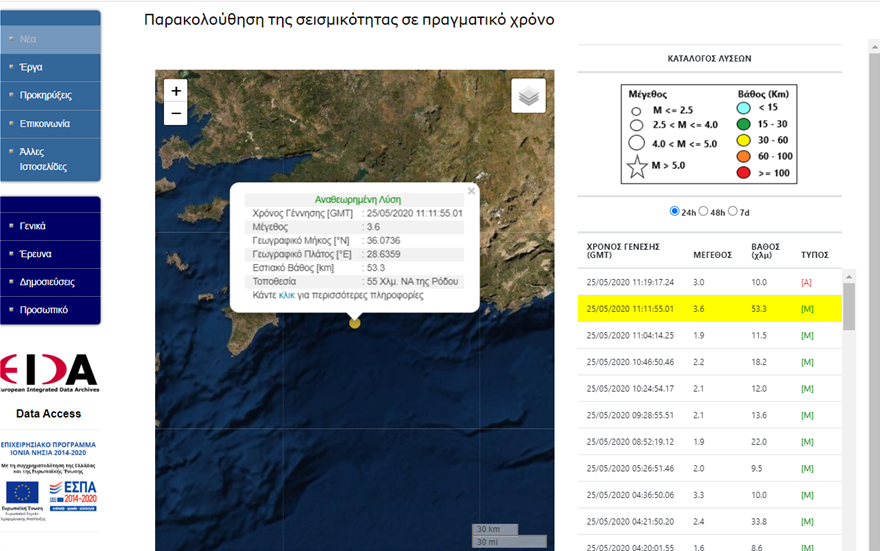This screenshot has height=551, width=880.
Task: Open the Επικοινωνία menu item
Action: point(51,123)
